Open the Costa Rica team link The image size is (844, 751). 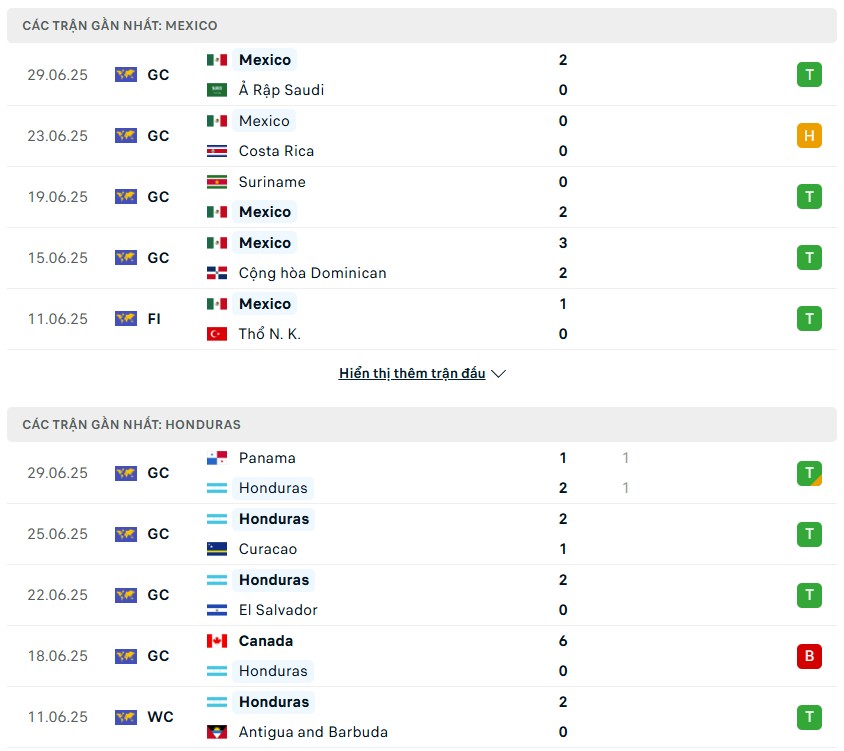tap(276, 151)
